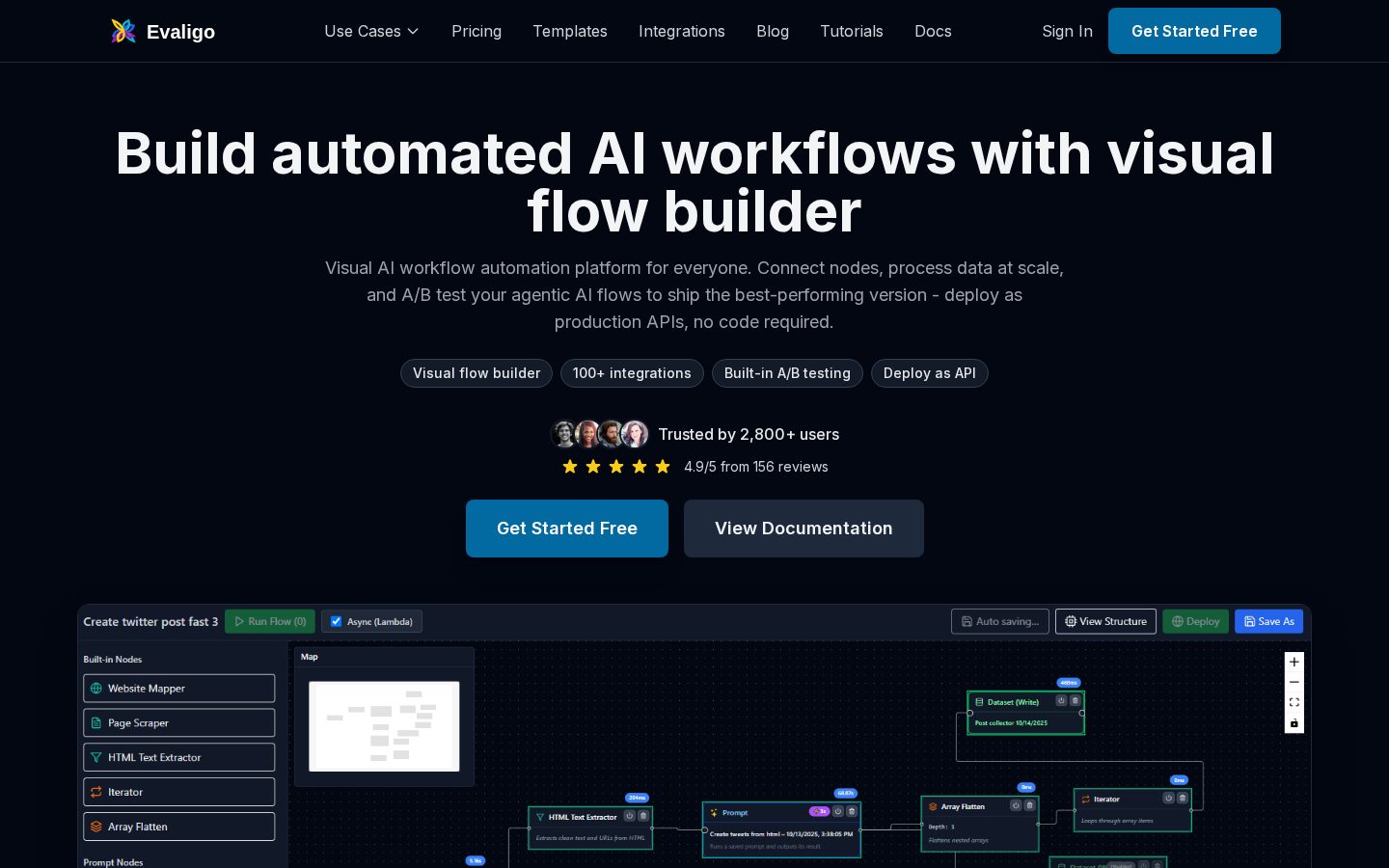
Task: Open the Use Cases dropdown menu
Action: [x=371, y=31]
